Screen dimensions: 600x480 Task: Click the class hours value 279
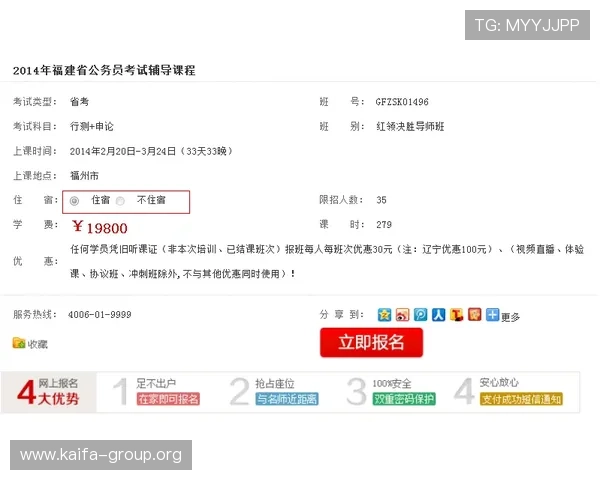coord(384,225)
